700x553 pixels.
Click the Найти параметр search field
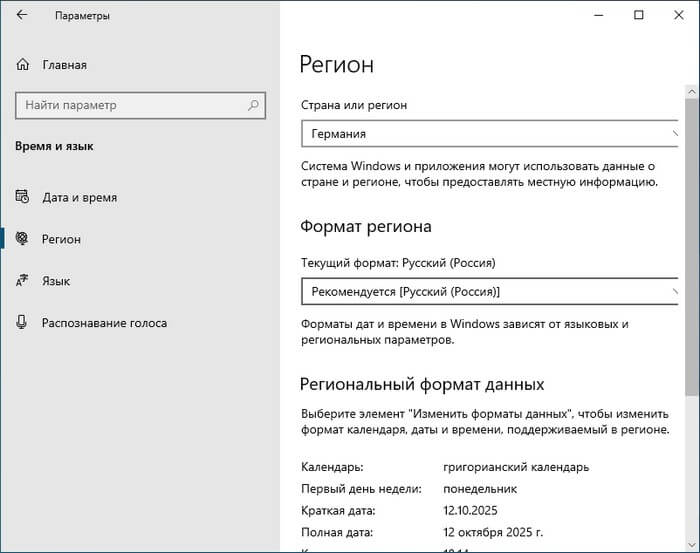(130, 104)
